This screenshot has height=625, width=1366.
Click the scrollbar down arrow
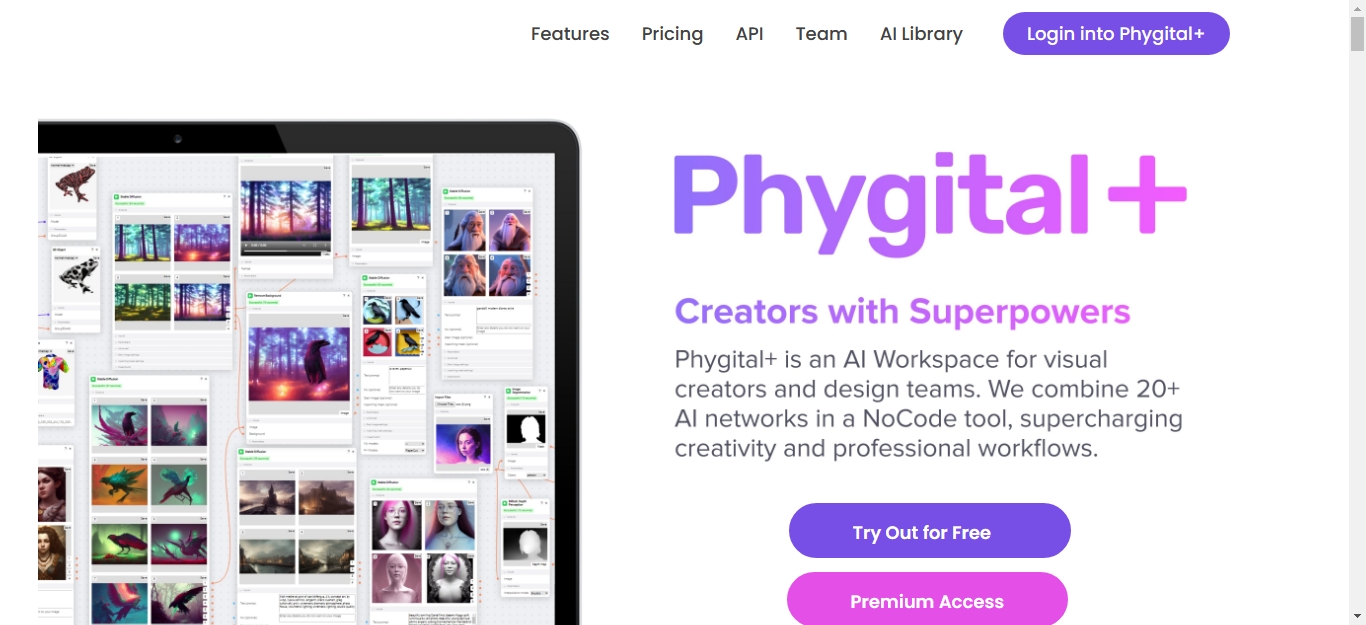[1357, 616]
